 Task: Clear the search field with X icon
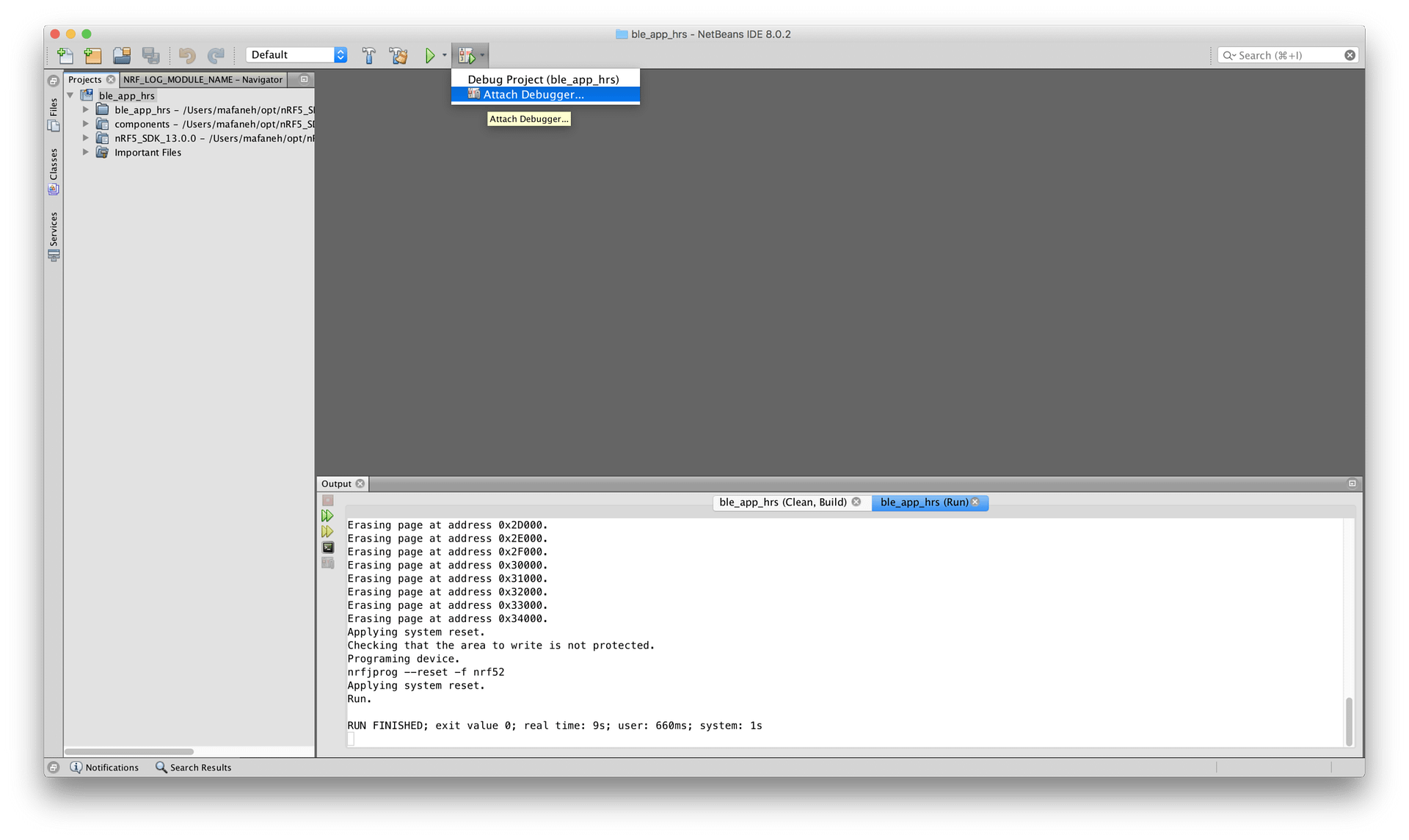1350,55
